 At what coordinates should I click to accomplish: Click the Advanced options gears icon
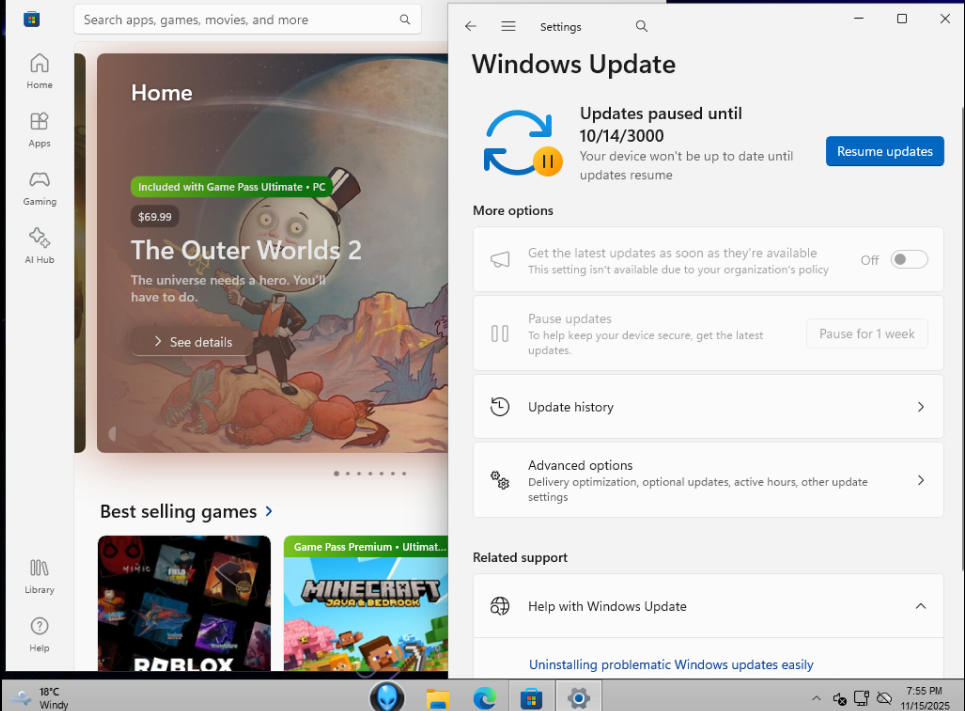(500, 480)
